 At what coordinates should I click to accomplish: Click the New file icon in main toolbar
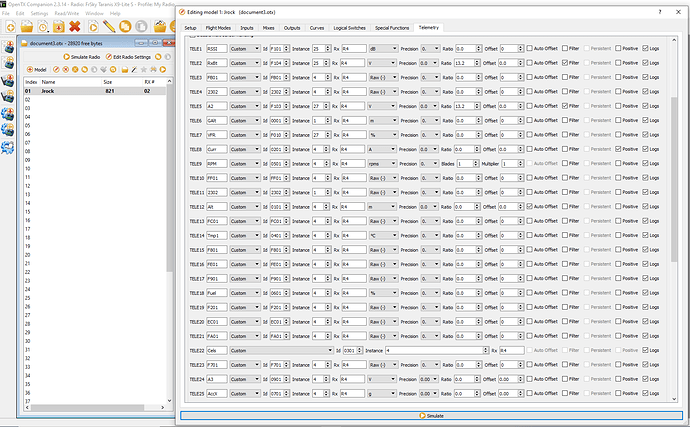[x=10, y=27]
